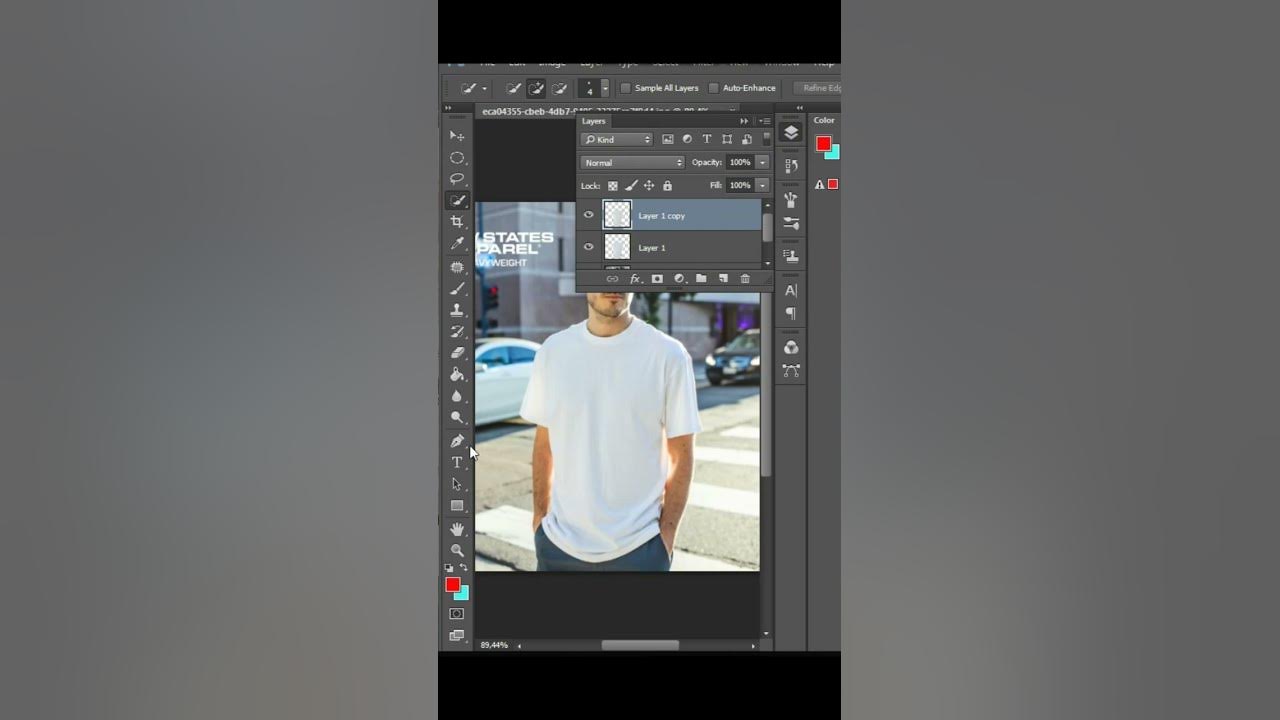Hide the Layer 1 layer
Screen dimensions: 1280x720
[588, 247]
